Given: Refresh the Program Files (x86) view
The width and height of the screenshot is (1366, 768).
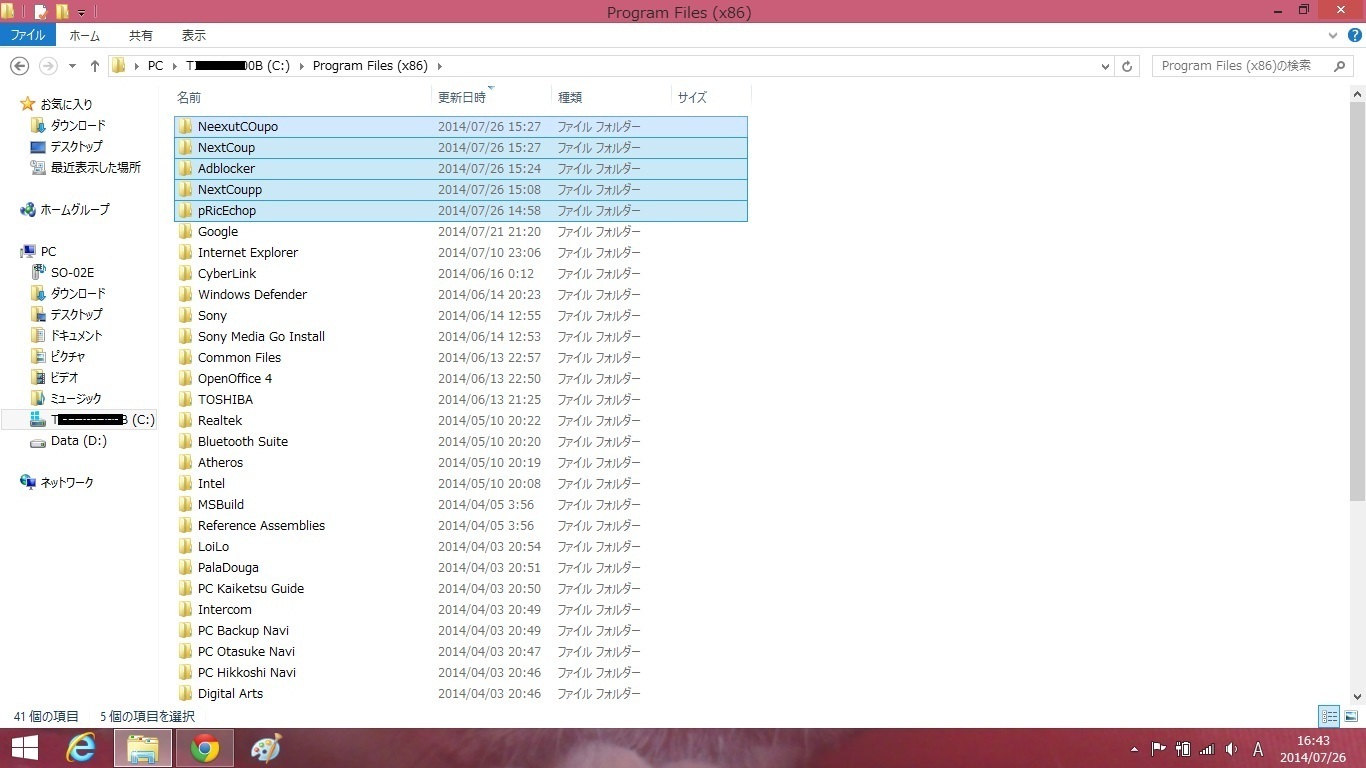Looking at the screenshot, I should click(x=1127, y=66).
